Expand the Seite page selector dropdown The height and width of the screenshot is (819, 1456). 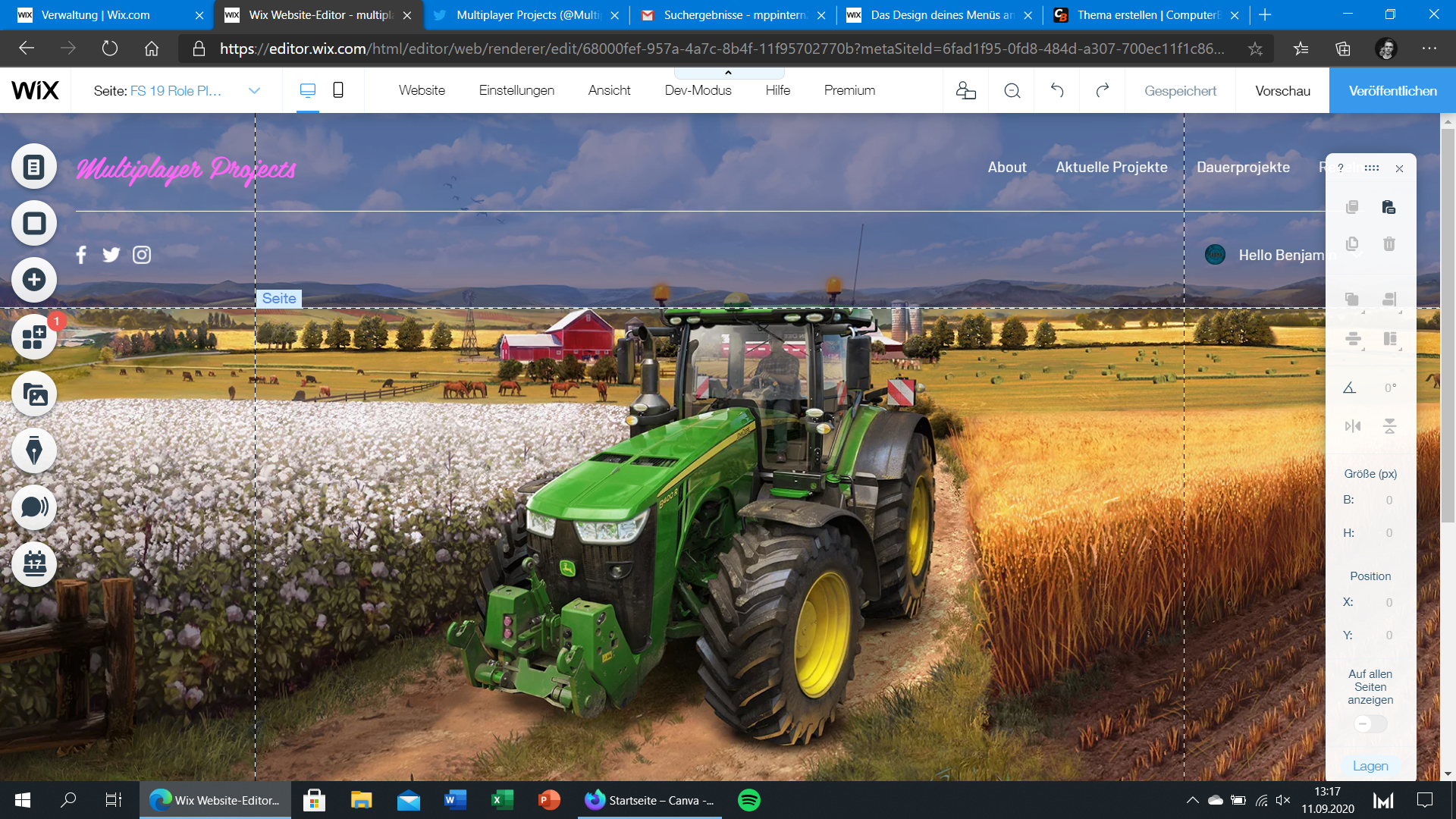tap(254, 90)
